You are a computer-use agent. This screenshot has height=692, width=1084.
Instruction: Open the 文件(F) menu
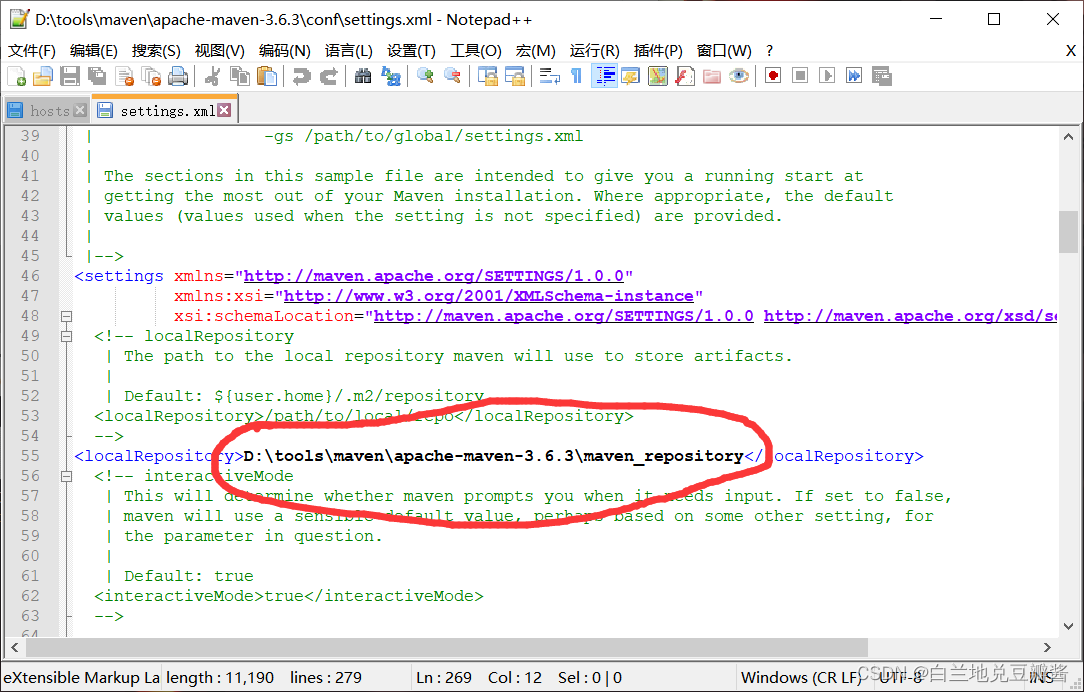click(32, 50)
